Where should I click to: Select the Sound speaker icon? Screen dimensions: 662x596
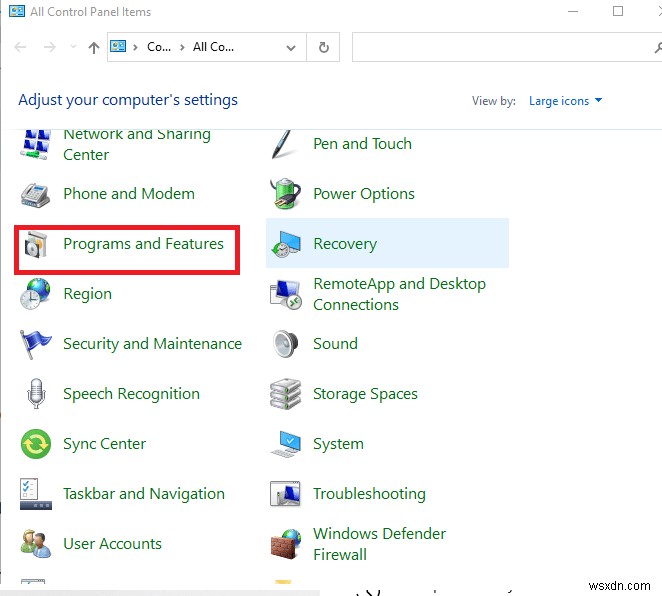click(x=286, y=344)
